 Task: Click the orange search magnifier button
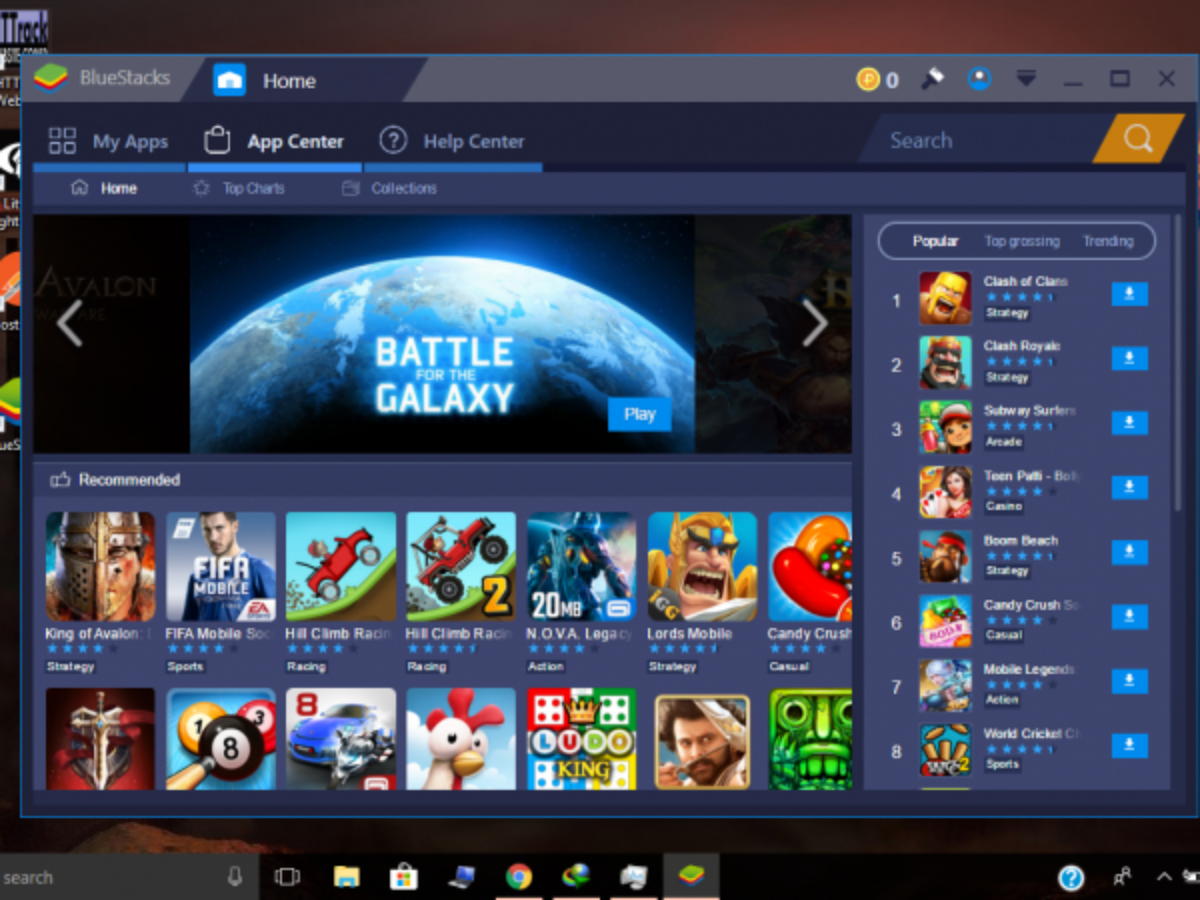point(1138,138)
